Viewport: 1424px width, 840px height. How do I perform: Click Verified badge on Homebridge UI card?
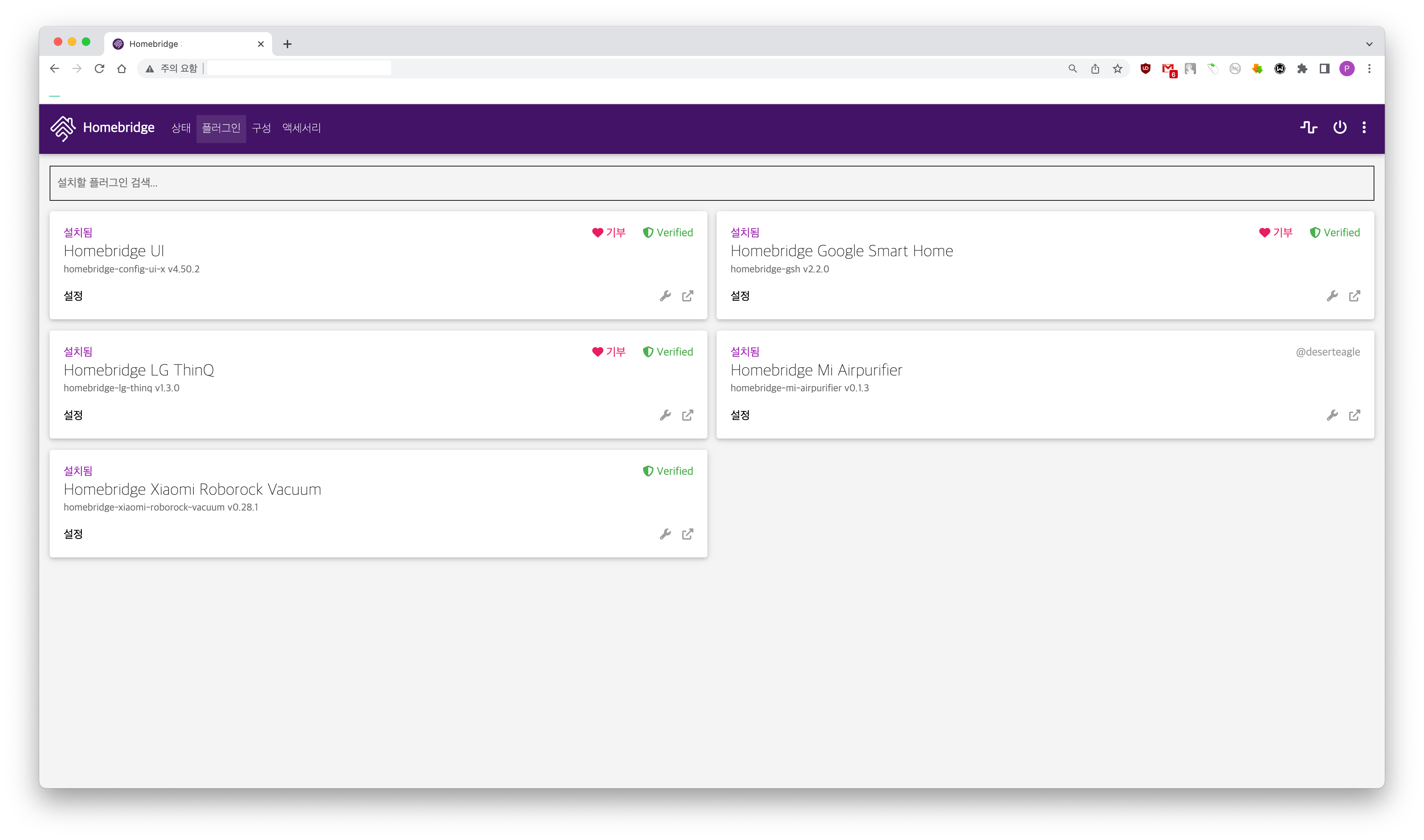point(668,233)
